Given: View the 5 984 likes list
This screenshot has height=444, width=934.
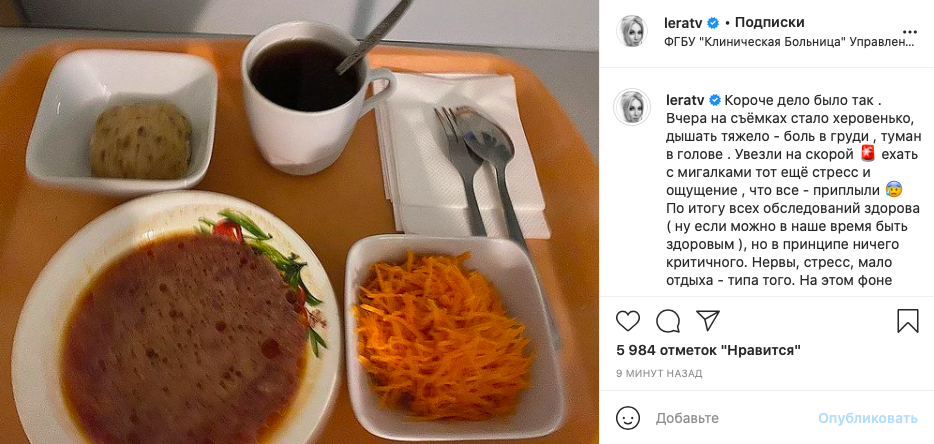Looking at the screenshot, I should coord(708,350).
